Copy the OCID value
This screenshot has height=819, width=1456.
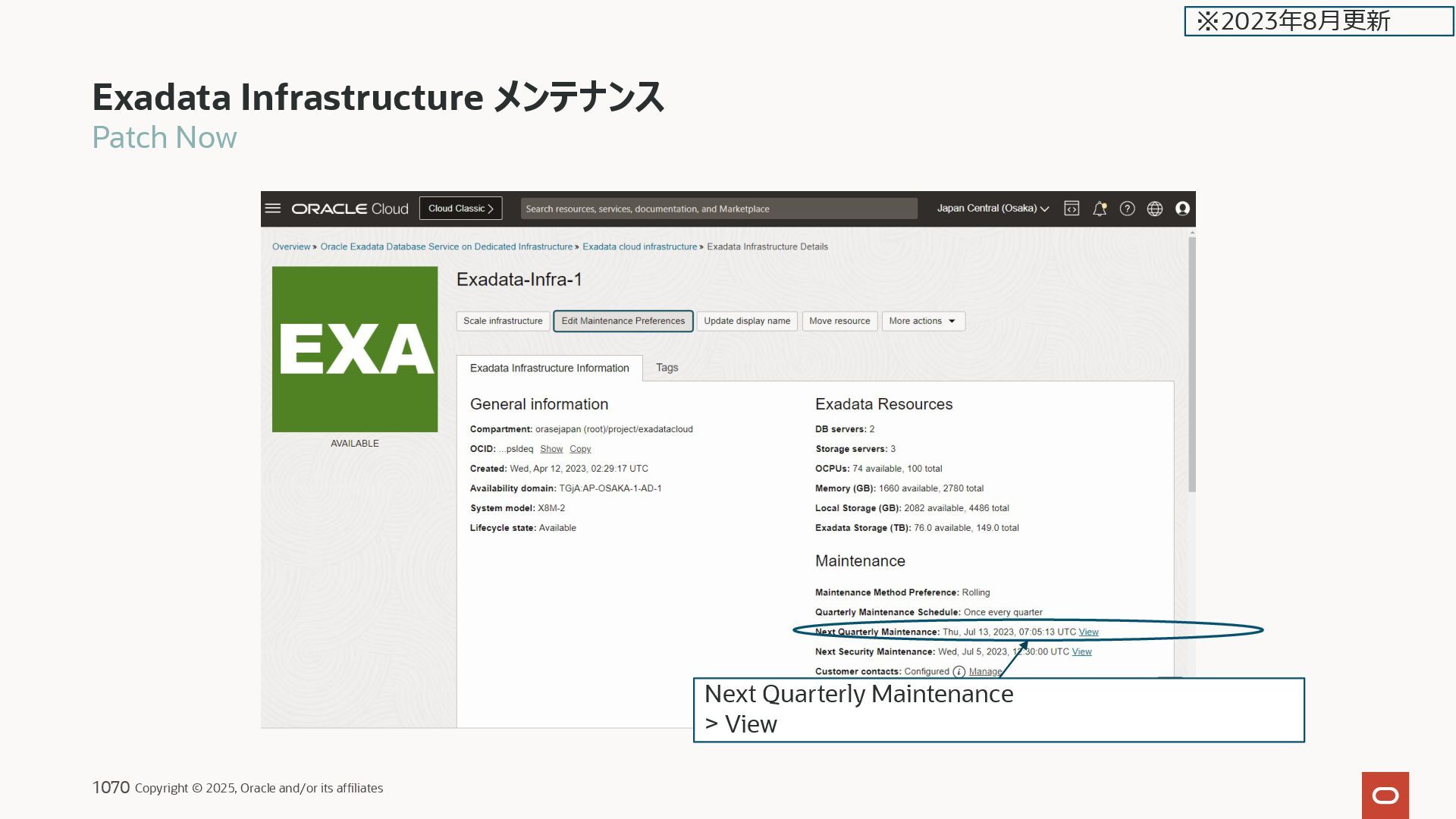tap(579, 450)
